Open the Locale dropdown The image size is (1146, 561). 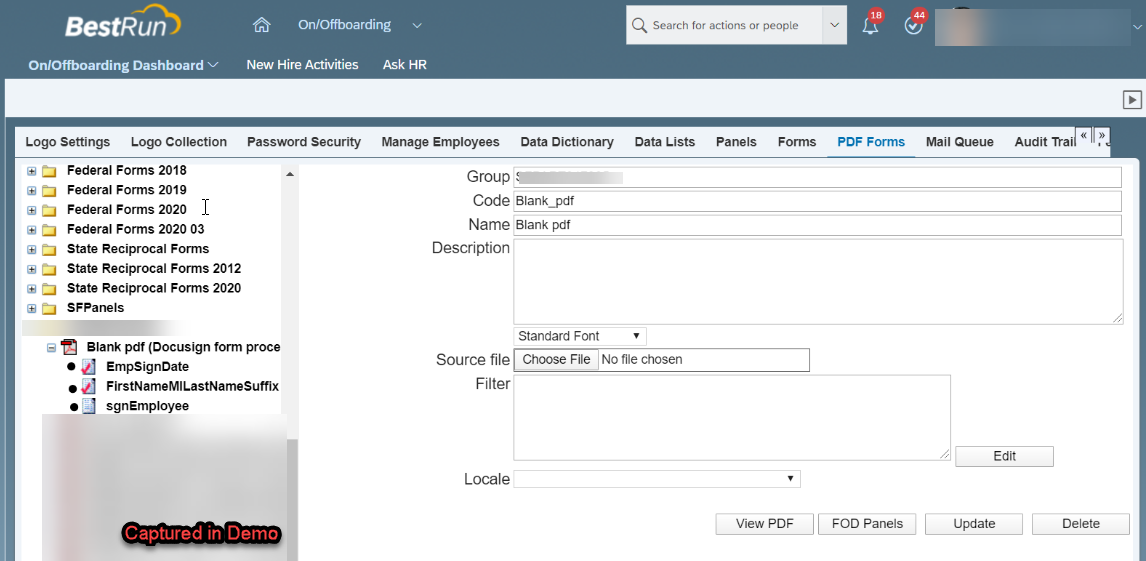657,479
